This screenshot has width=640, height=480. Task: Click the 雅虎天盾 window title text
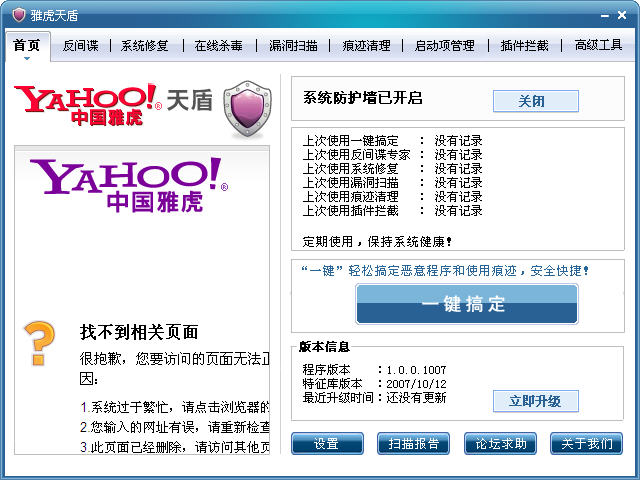pyautogui.click(x=54, y=16)
